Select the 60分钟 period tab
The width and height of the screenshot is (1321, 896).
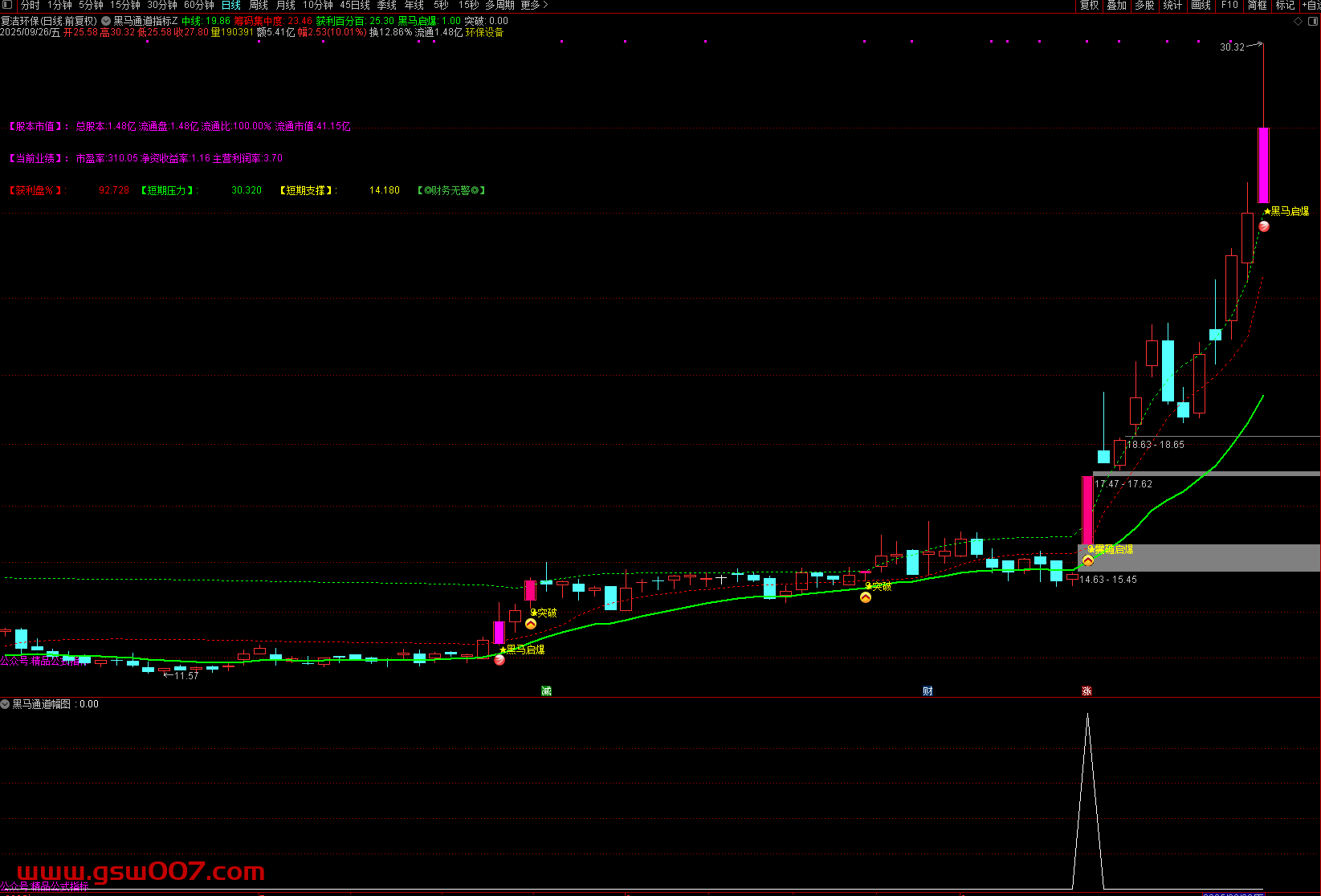(199, 5)
